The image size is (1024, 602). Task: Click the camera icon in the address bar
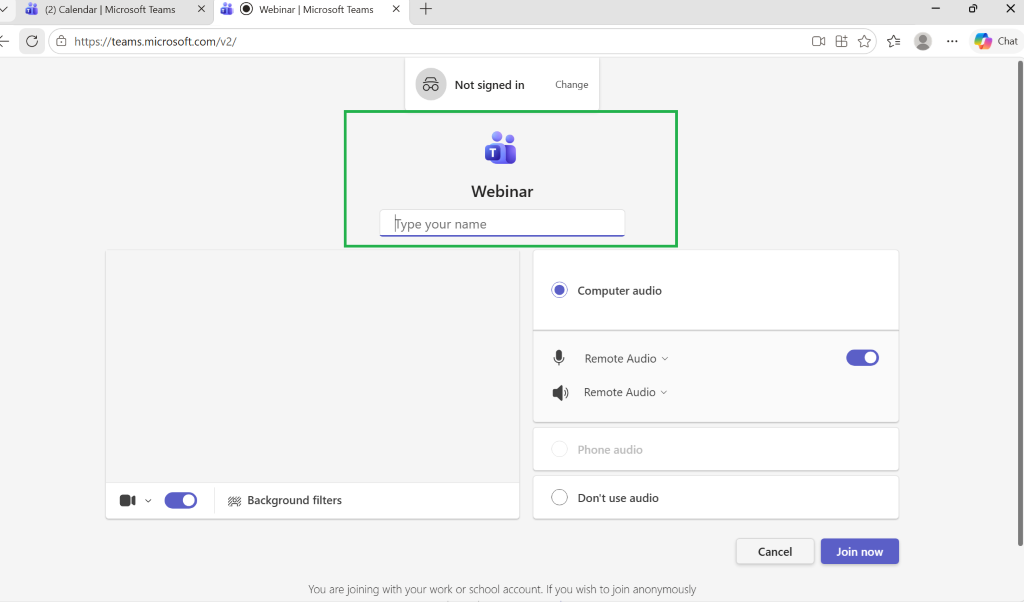(x=818, y=41)
